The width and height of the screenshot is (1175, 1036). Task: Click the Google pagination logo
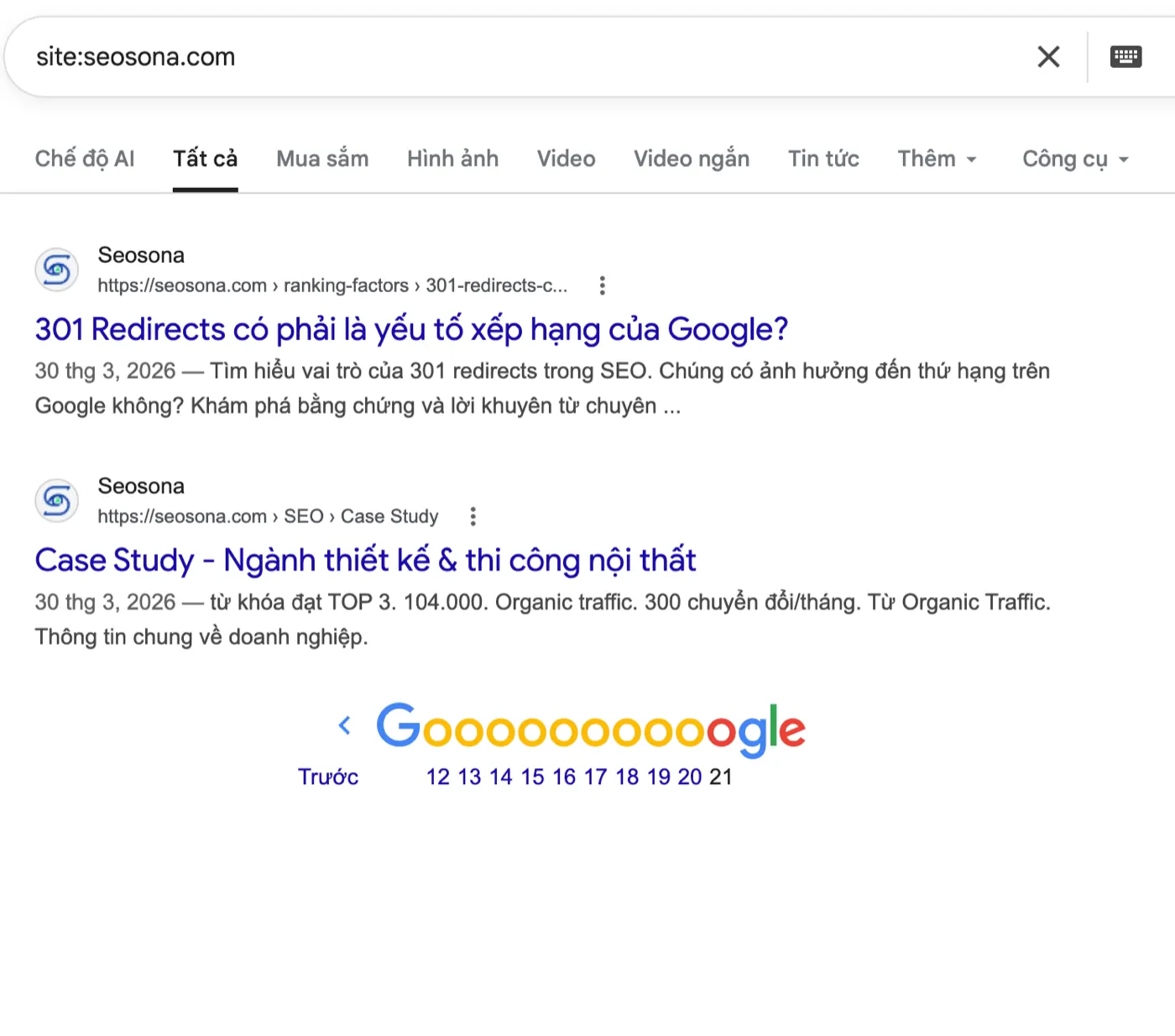pyautogui.click(x=591, y=729)
